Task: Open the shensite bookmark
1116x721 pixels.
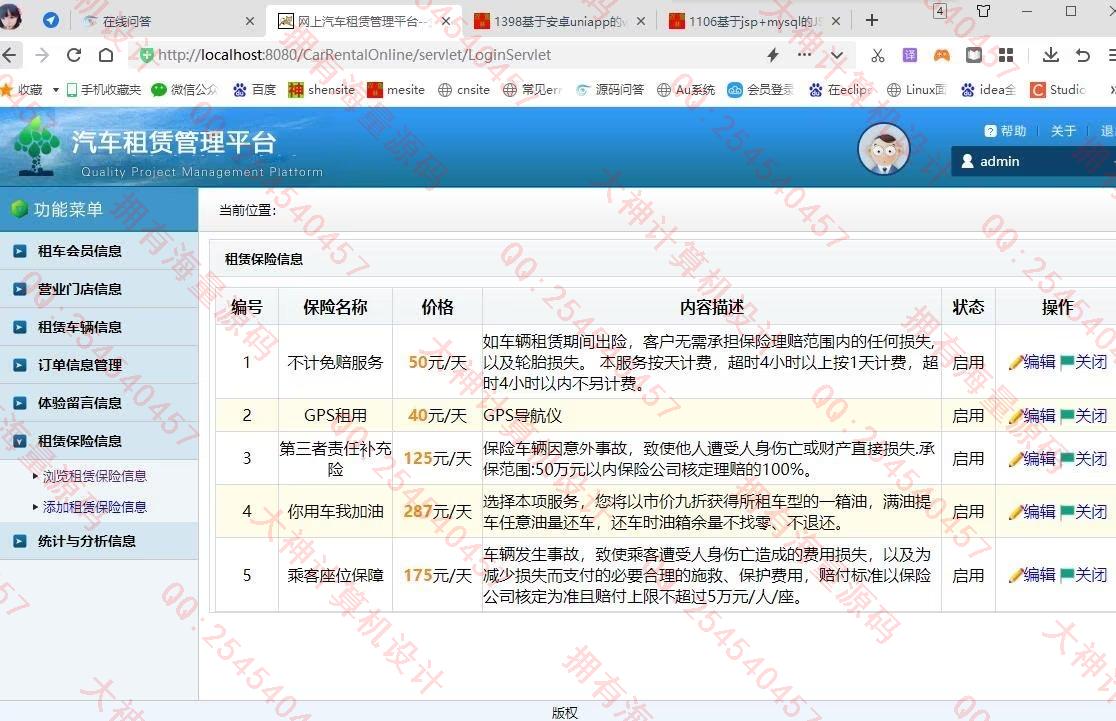Action: click(x=321, y=90)
